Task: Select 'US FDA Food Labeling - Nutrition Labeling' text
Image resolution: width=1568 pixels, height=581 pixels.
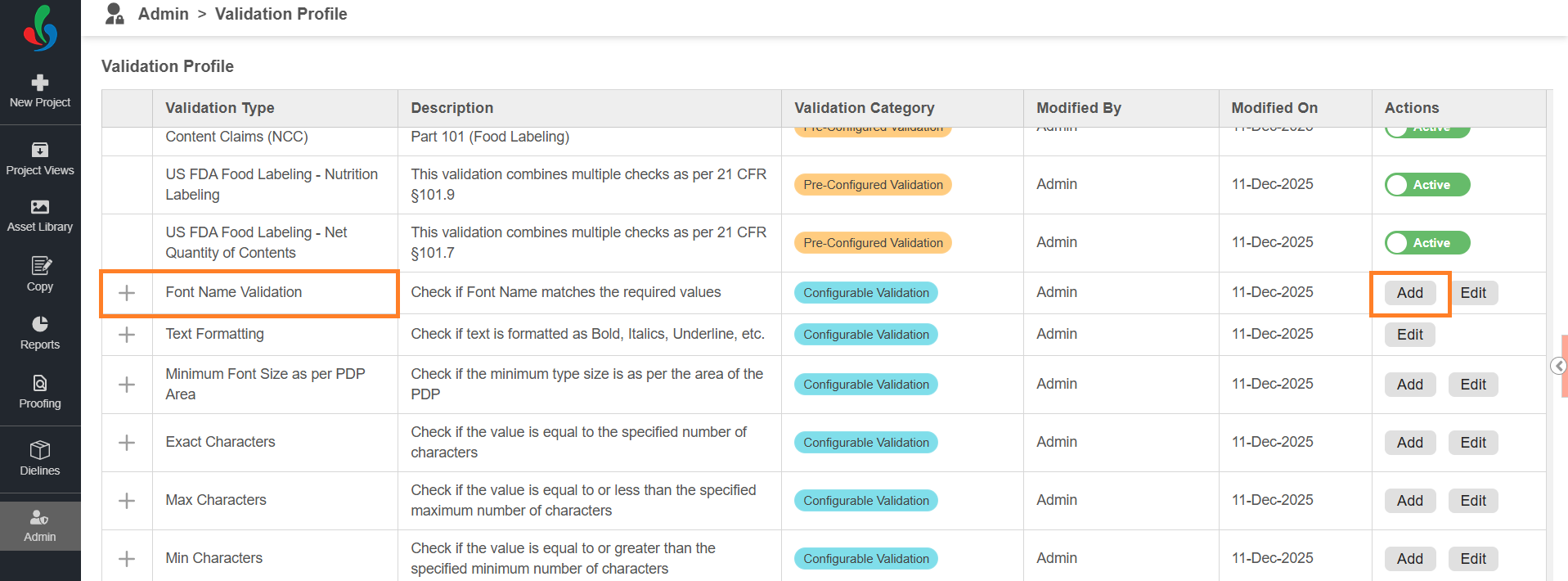Action: 272,185
